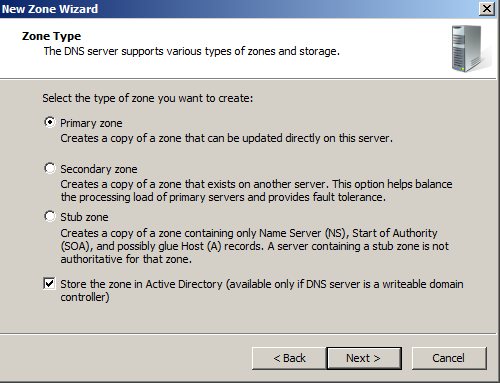Screen dimensions: 500x383
Task: Untick the Store the zone in Active Directory checkbox
Action: point(49,284)
